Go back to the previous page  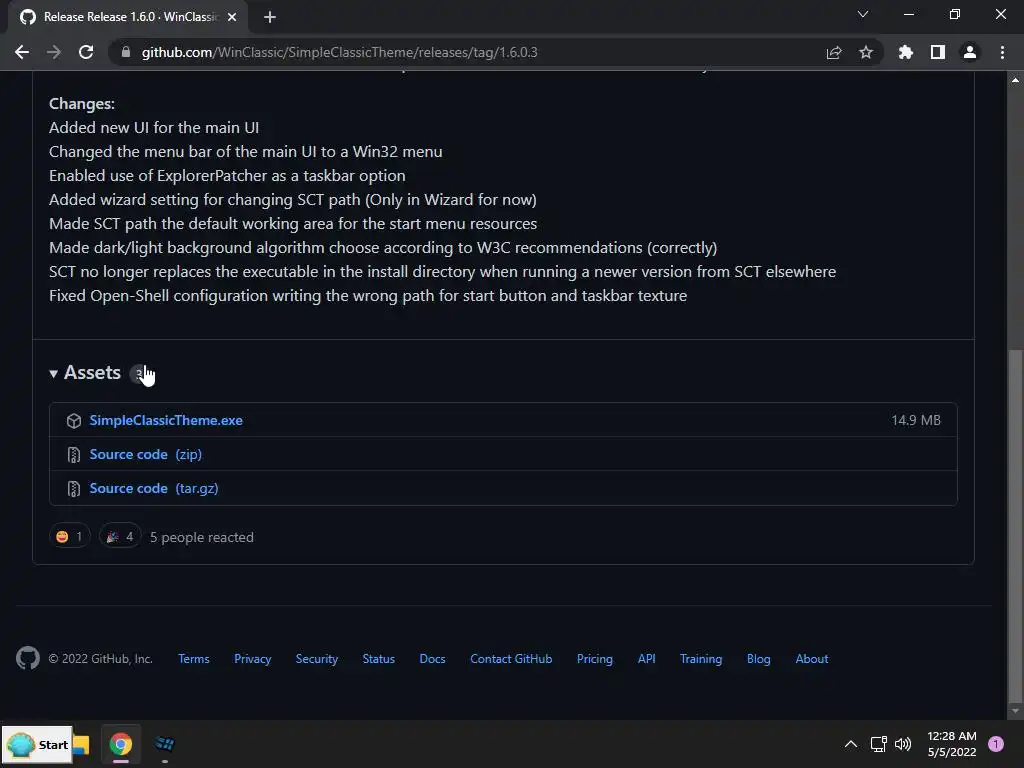tap(22, 52)
